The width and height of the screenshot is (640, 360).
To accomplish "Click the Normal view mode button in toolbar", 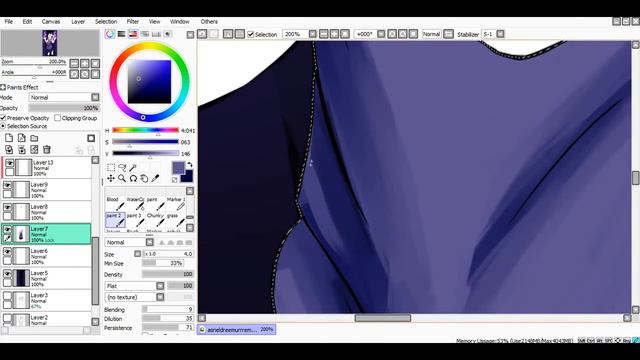I will 431,34.
